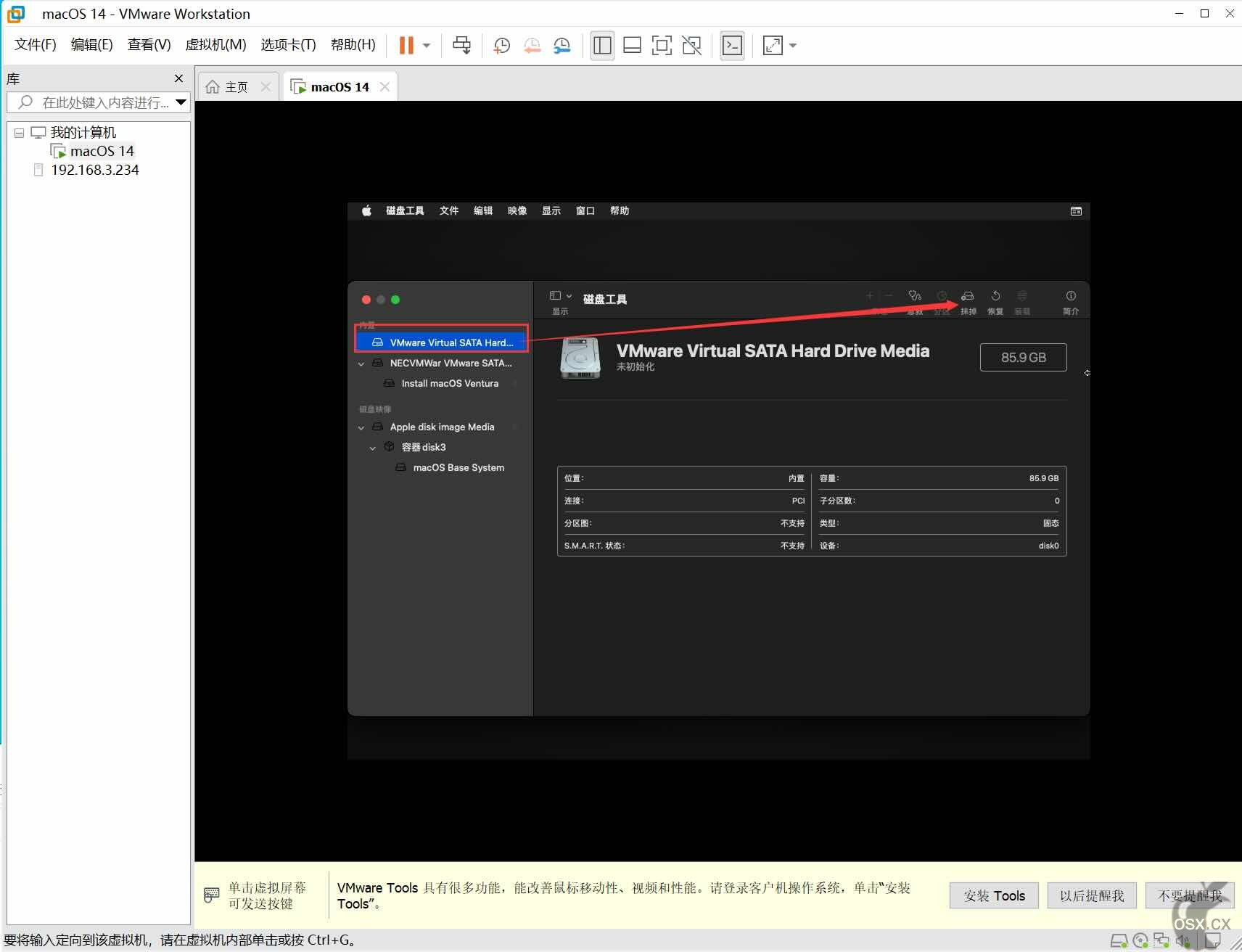
Task: Send Ctrl+Alt+Del to the guest
Action: pos(461,46)
